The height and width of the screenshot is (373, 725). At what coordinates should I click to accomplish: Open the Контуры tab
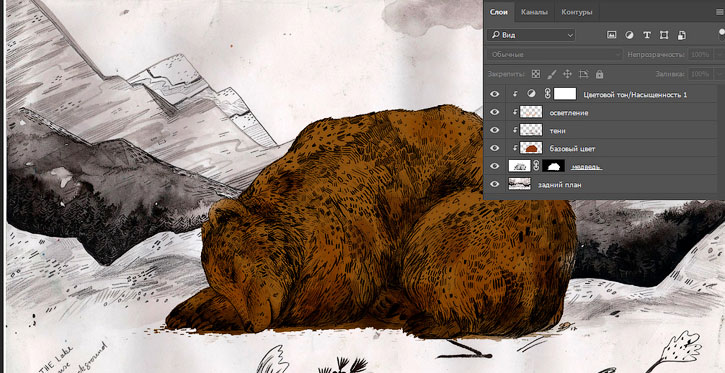(577, 12)
